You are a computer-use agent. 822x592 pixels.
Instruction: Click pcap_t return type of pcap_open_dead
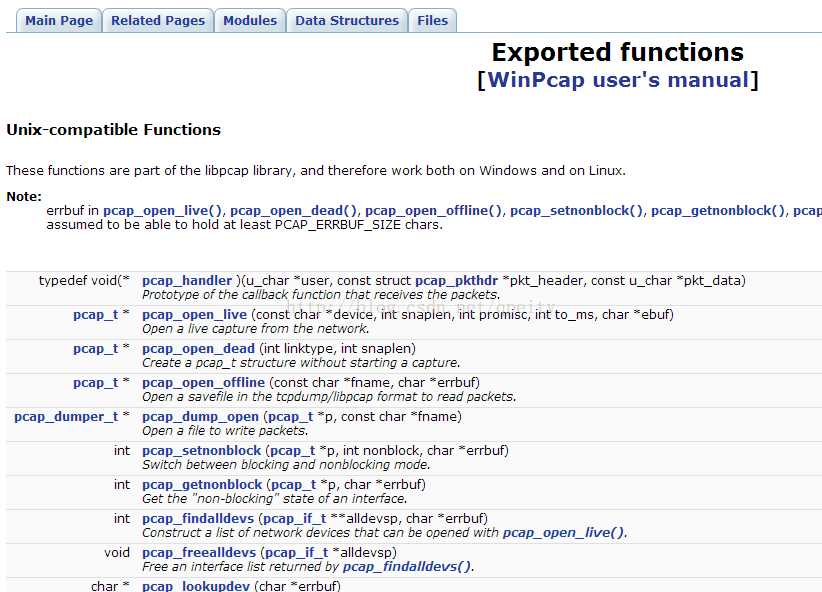point(95,349)
